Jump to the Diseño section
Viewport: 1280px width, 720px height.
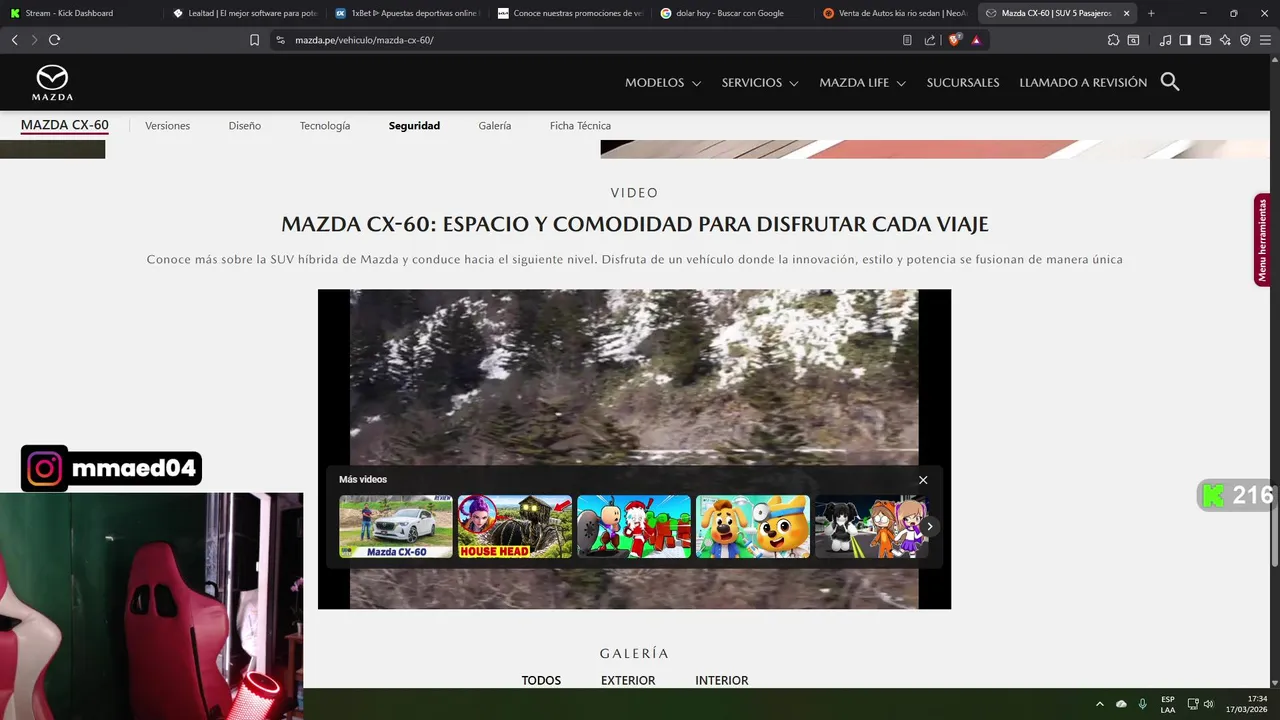(244, 126)
